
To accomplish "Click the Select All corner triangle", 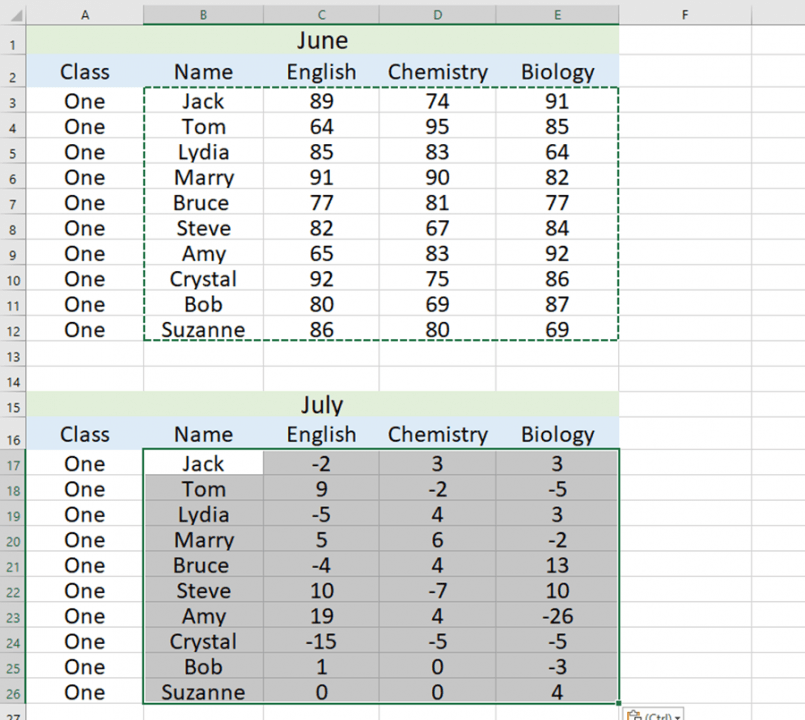I will coord(16,15).
